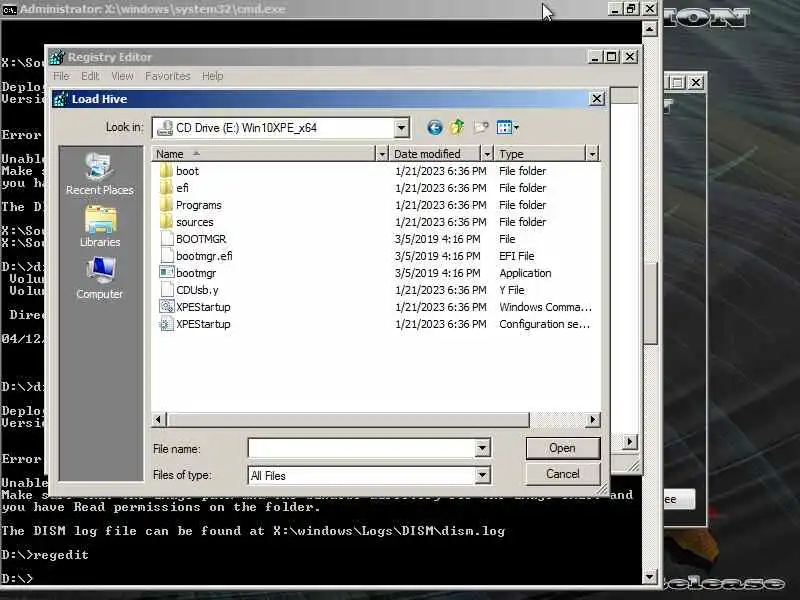Select the boot folder icon
Image resolution: width=800 pixels, height=600 pixels.
(166, 171)
